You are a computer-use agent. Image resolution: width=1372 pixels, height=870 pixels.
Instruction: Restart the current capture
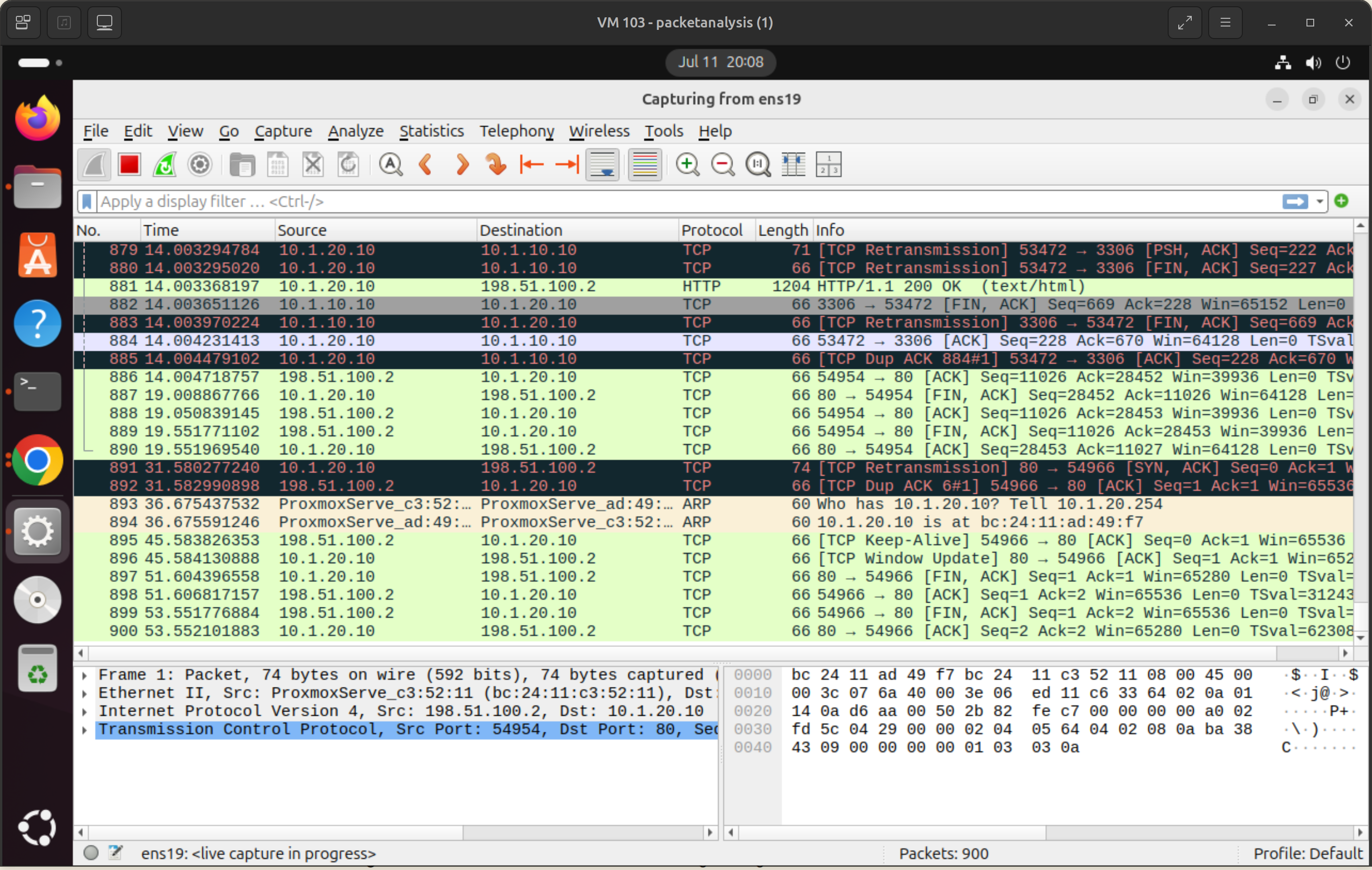pyautogui.click(x=165, y=165)
